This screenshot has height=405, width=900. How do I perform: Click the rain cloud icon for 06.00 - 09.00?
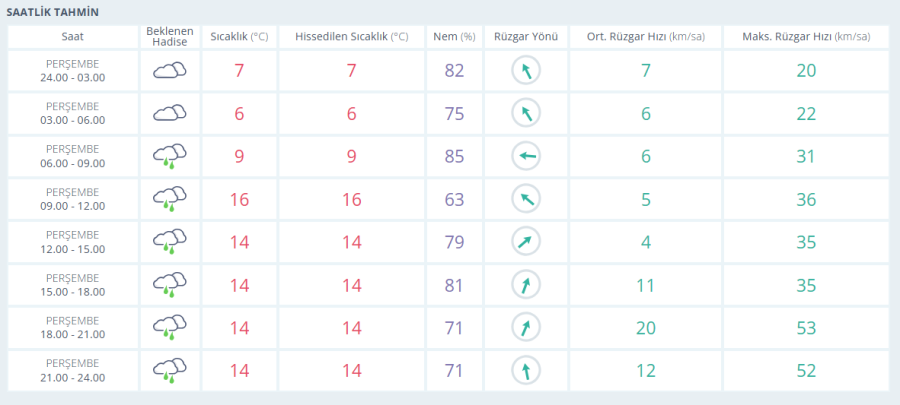pos(170,157)
